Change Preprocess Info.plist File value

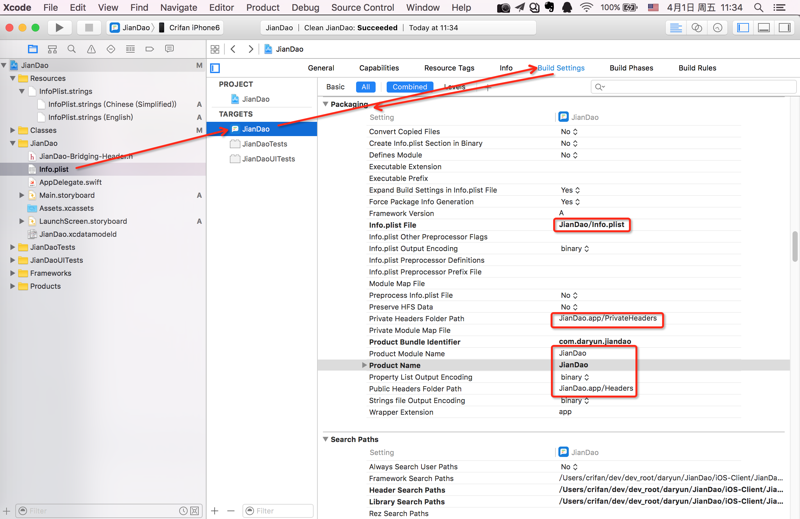(569, 295)
